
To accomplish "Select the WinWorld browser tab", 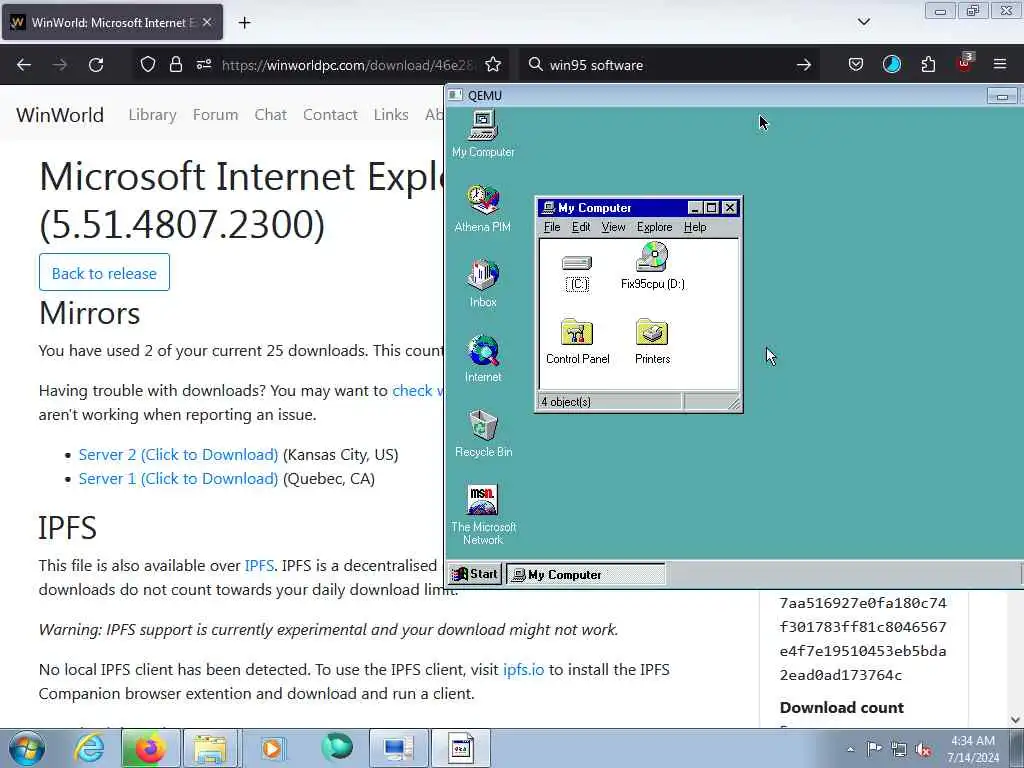I will (112, 22).
